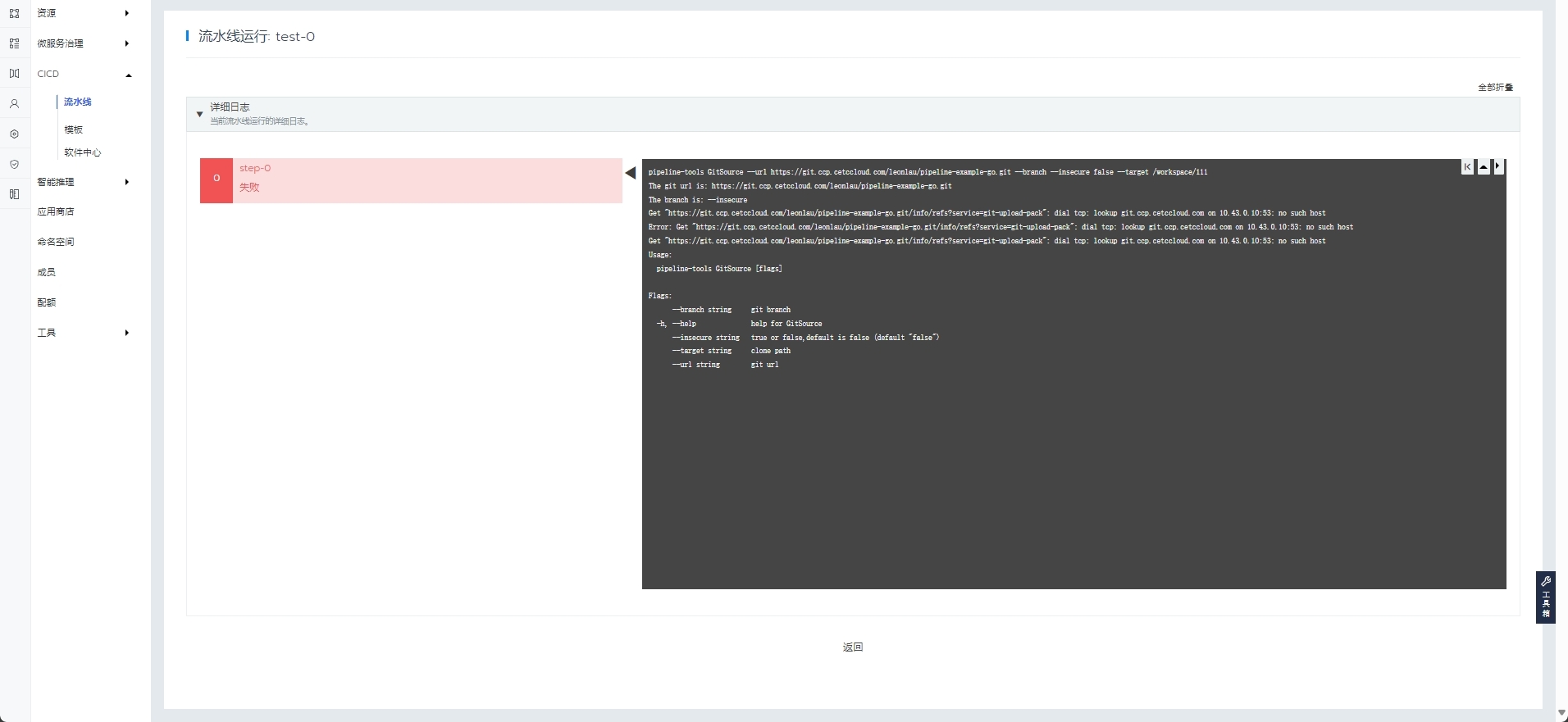The image size is (1568, 722).
Task: Click the shield check icon in the rail
Action: [14, 164]
